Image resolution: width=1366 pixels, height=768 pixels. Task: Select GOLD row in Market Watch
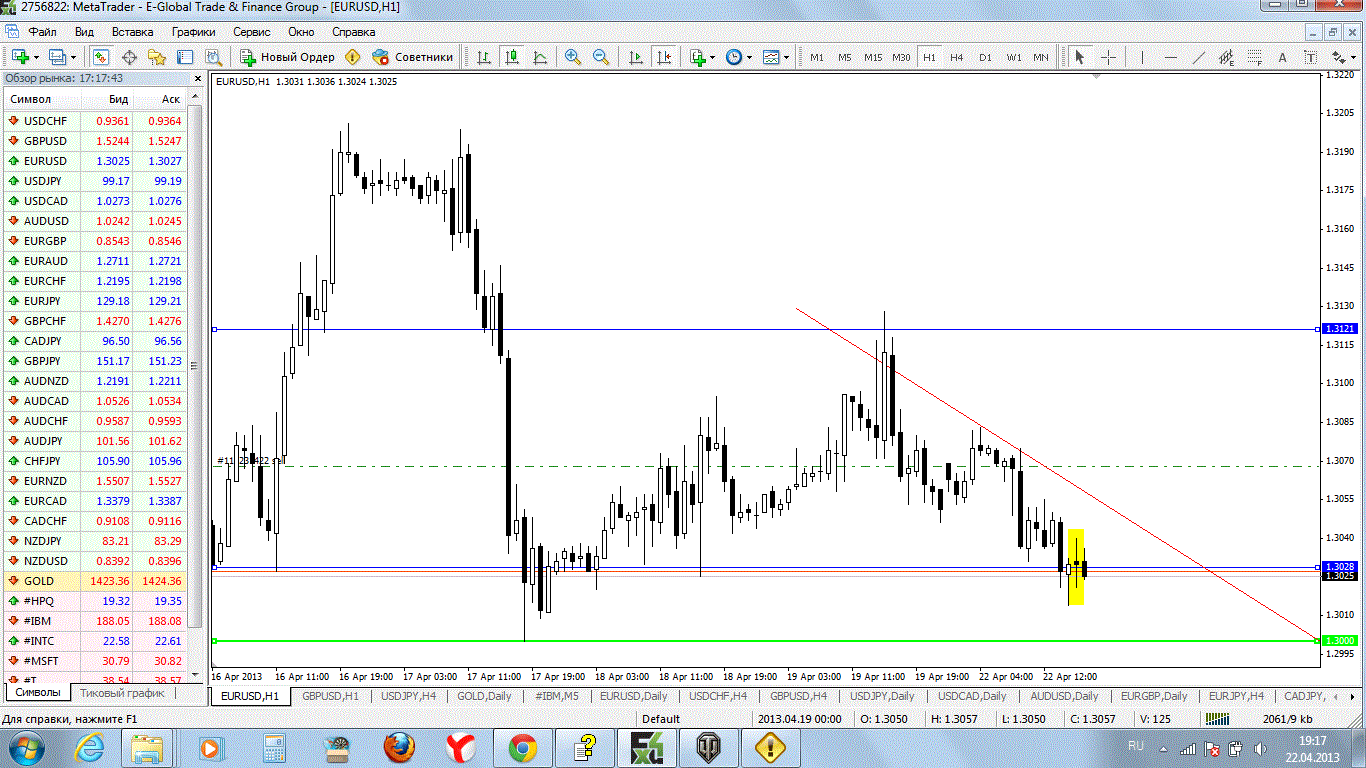97,581
